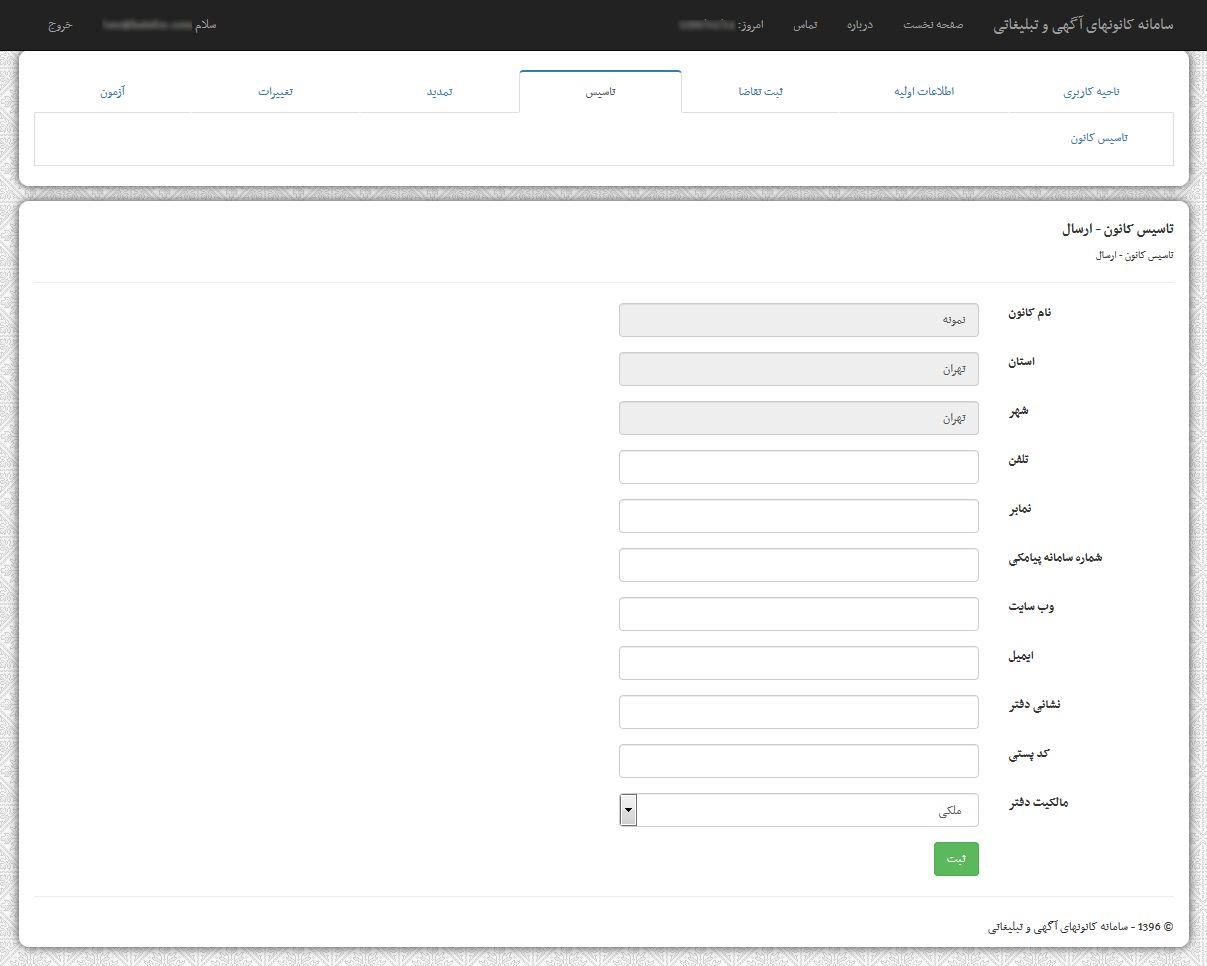
Task: Click the تاسیس کانون - ارسال heading
Action: click(1118, 229)
